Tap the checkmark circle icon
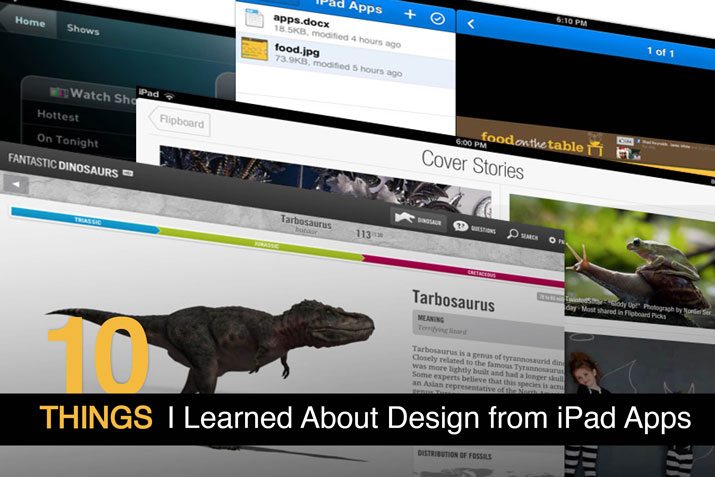The width and height of the screenshot is (715, 477). [438, 19]
